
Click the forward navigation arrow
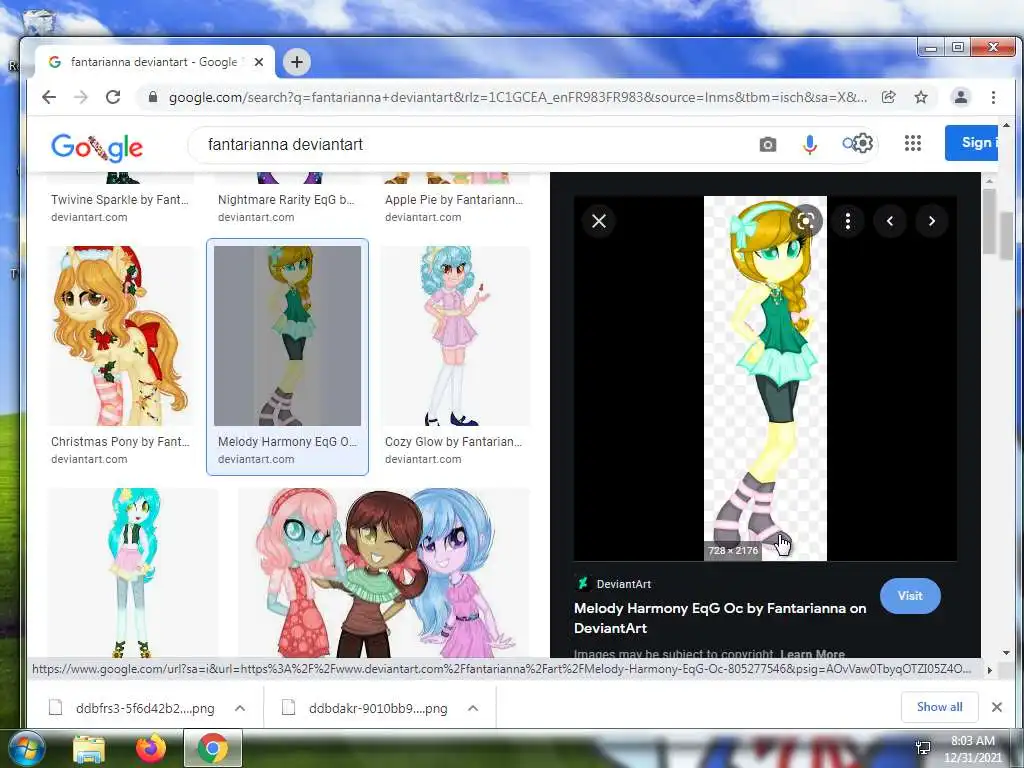pyautogui.click(x=81, y=97)
